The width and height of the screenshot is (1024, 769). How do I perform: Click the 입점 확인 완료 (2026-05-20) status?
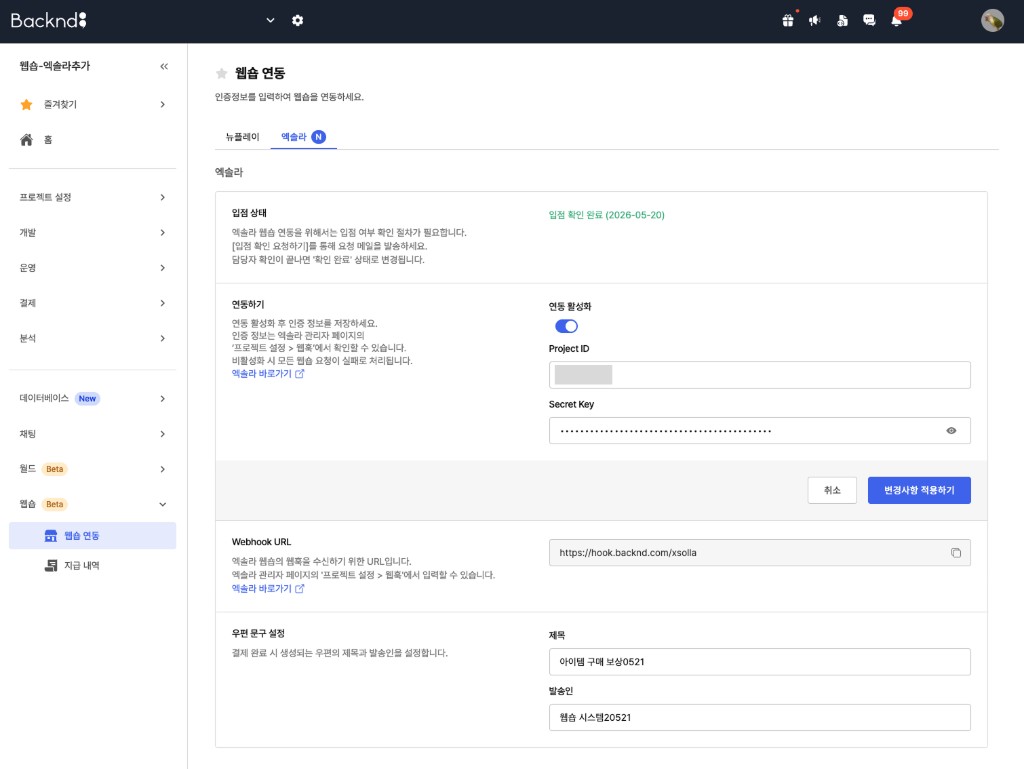point(606,215)
